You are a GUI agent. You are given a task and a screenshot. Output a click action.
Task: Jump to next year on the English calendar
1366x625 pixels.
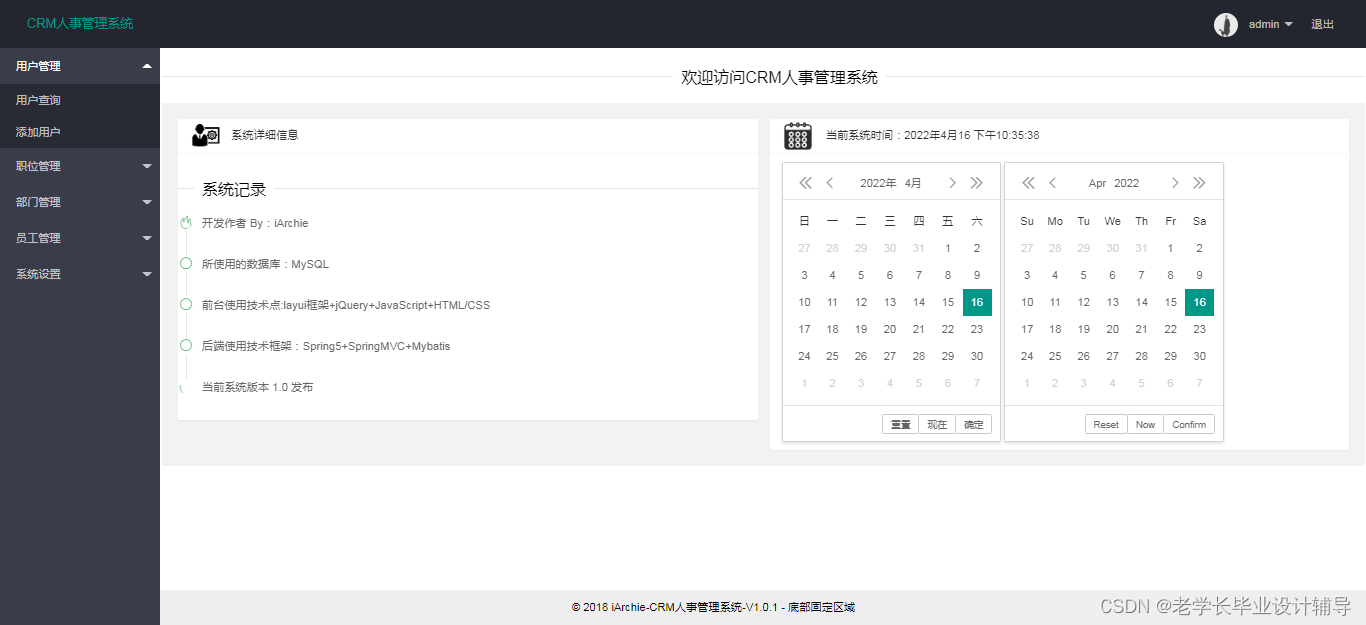(1199, 182)
